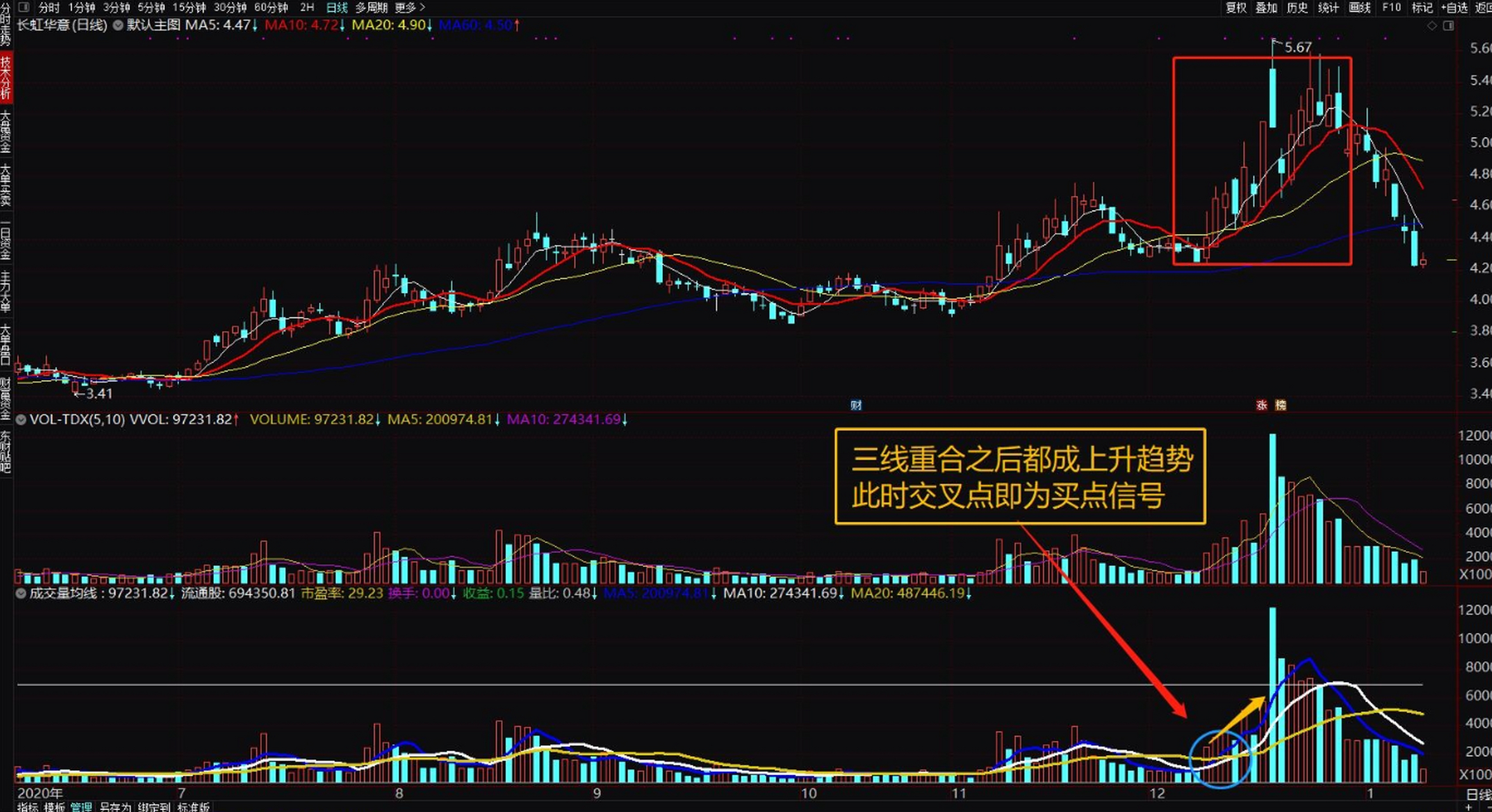This screenshot has height=812, width=1492.
Task: Click the 成交量均线 indicator title
Action: (x=63, y=593)
